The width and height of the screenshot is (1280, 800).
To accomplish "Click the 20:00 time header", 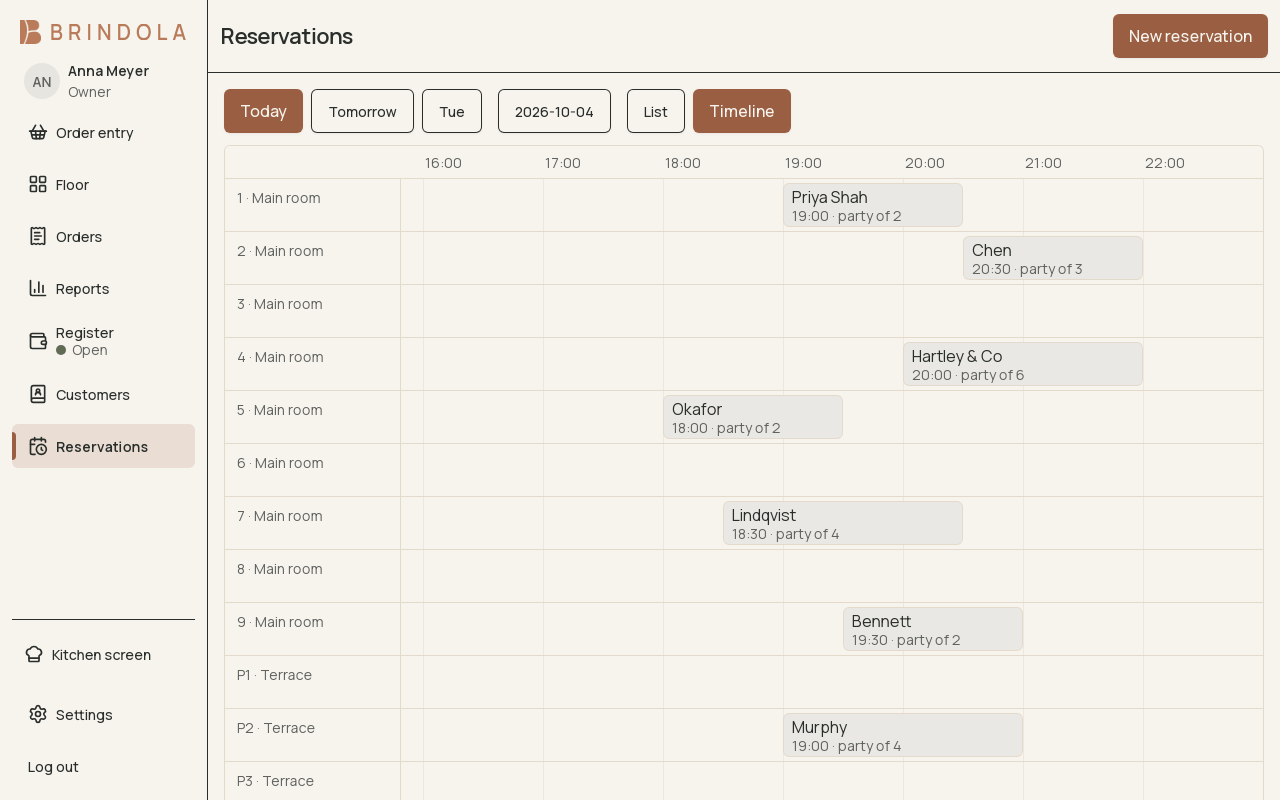I will (x=925, y=162).
